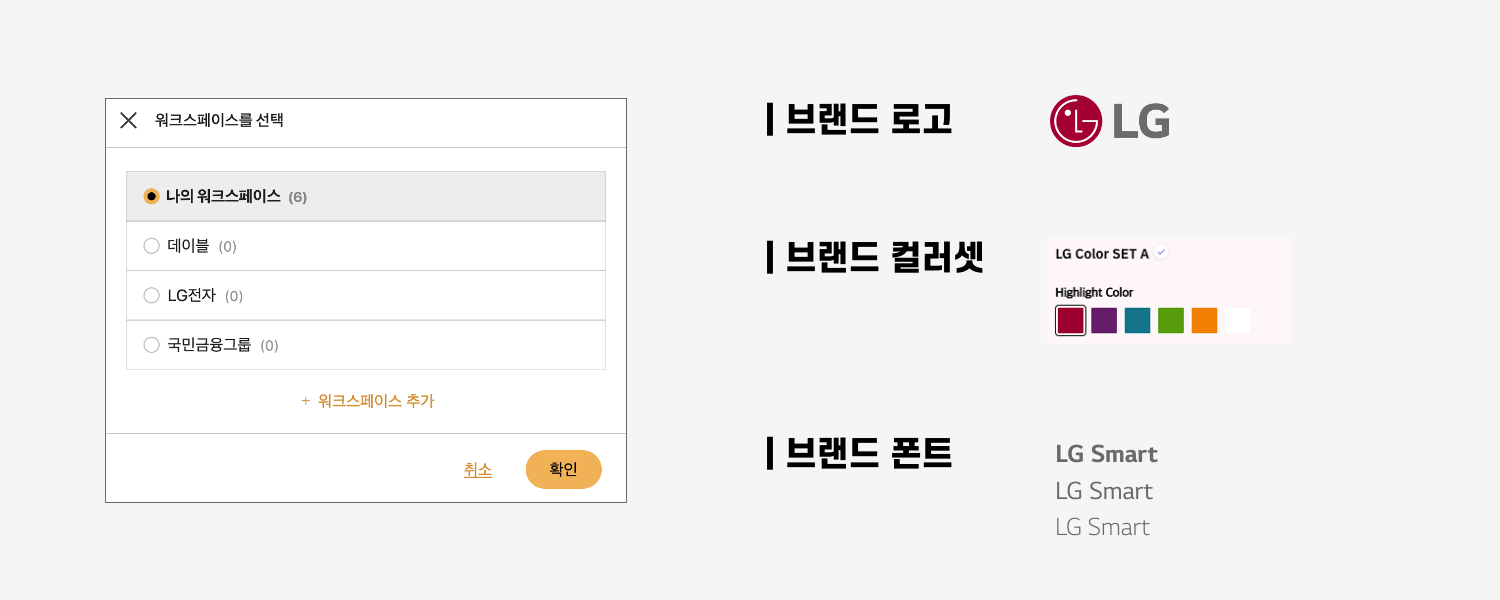The height and width of the screenshot is (600, 1500).
Task: Select the orange highlight color swatch
Action: tap(1204, 321)
